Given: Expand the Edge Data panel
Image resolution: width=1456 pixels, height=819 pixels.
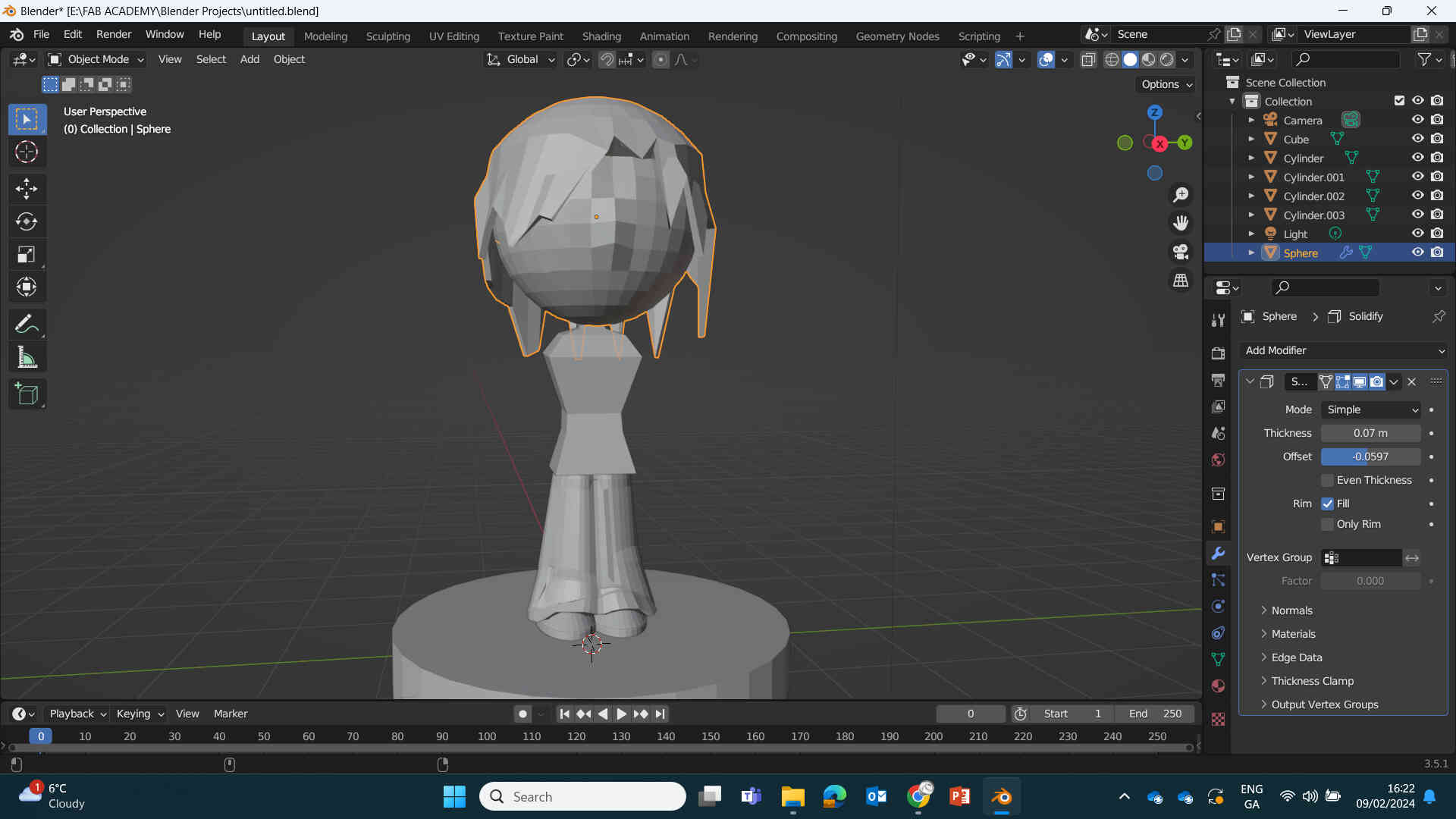Looking at the screenshot, I should pyautogui.click(x=1296, y=657).
